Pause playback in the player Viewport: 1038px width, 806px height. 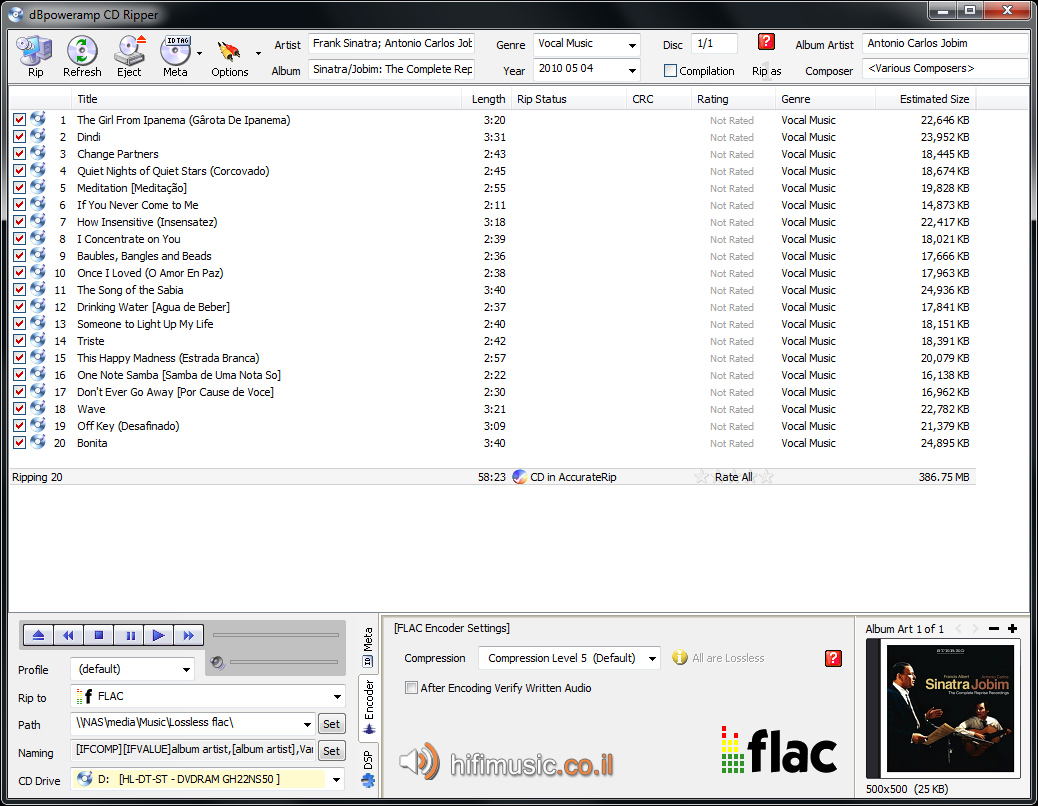click(129, 635)
